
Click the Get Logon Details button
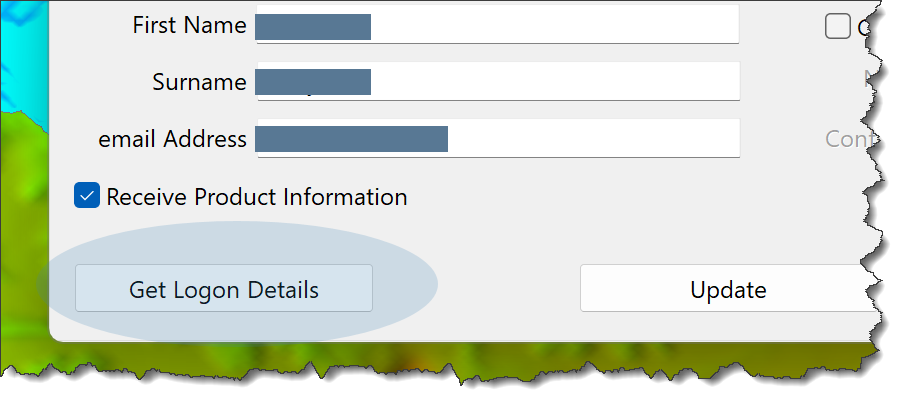coord(224,288)
